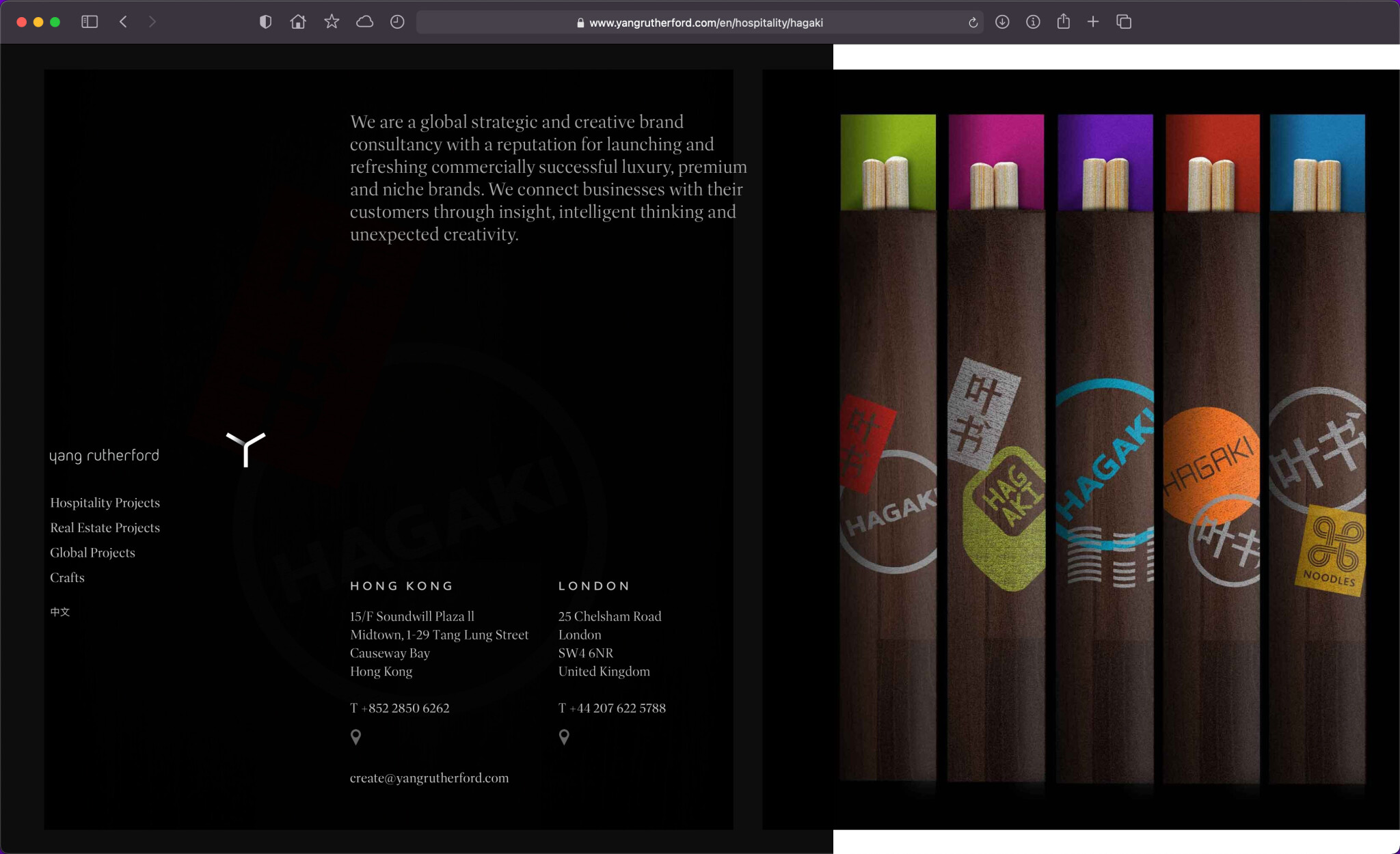Screen dimensions: 1400x854
Task: Open iCloud tabs cloud icon
Action: (364, 22)
